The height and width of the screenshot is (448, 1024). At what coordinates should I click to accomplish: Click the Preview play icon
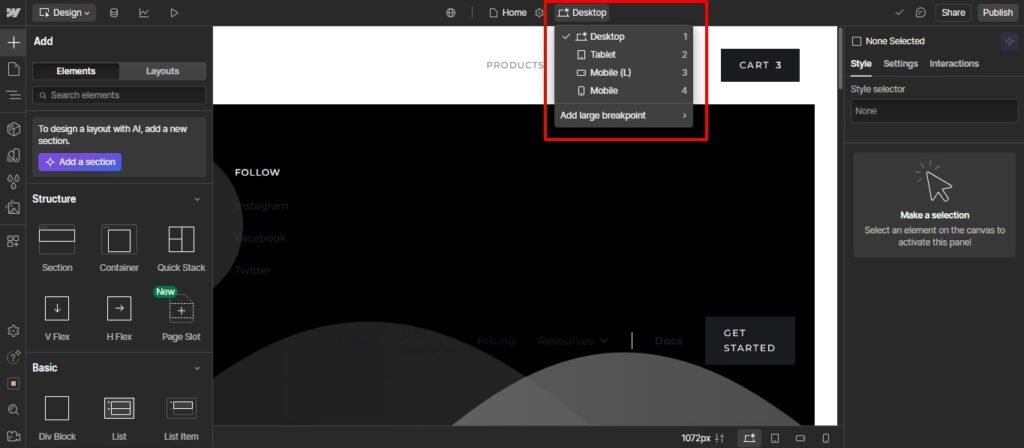coord(174,12)
